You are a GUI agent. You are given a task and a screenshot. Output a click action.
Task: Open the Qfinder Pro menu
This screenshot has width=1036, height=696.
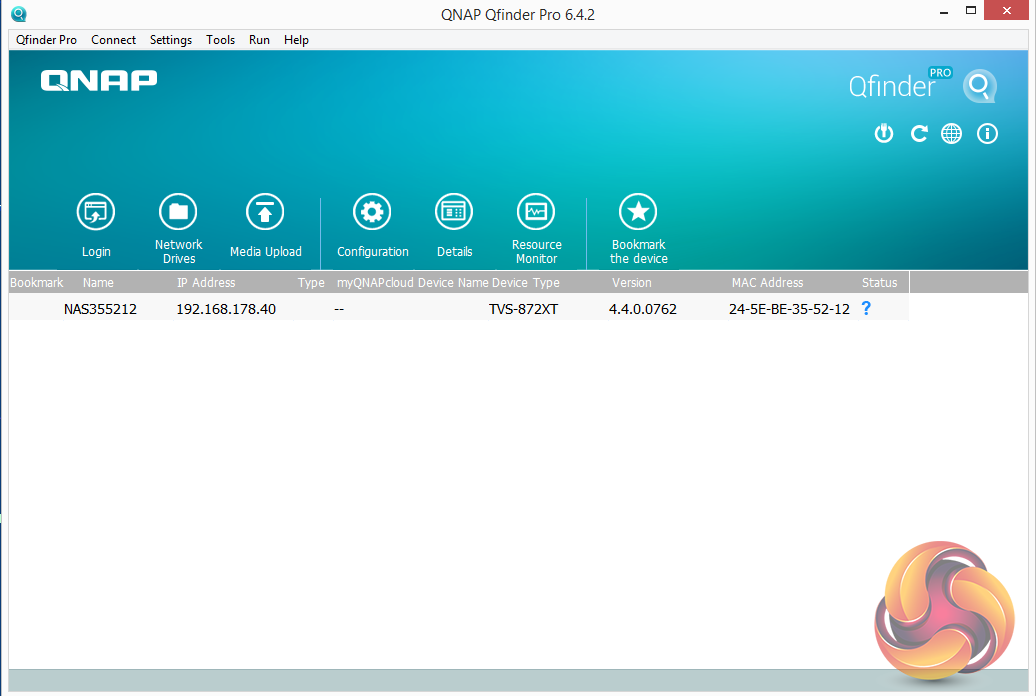click(x=46, y=40)
